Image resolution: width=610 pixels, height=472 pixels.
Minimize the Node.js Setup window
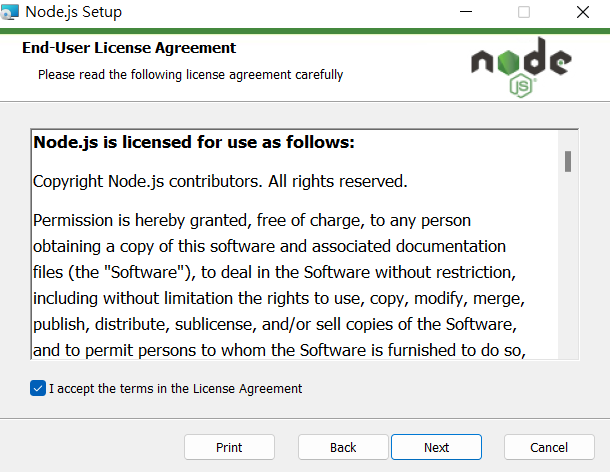466,13
